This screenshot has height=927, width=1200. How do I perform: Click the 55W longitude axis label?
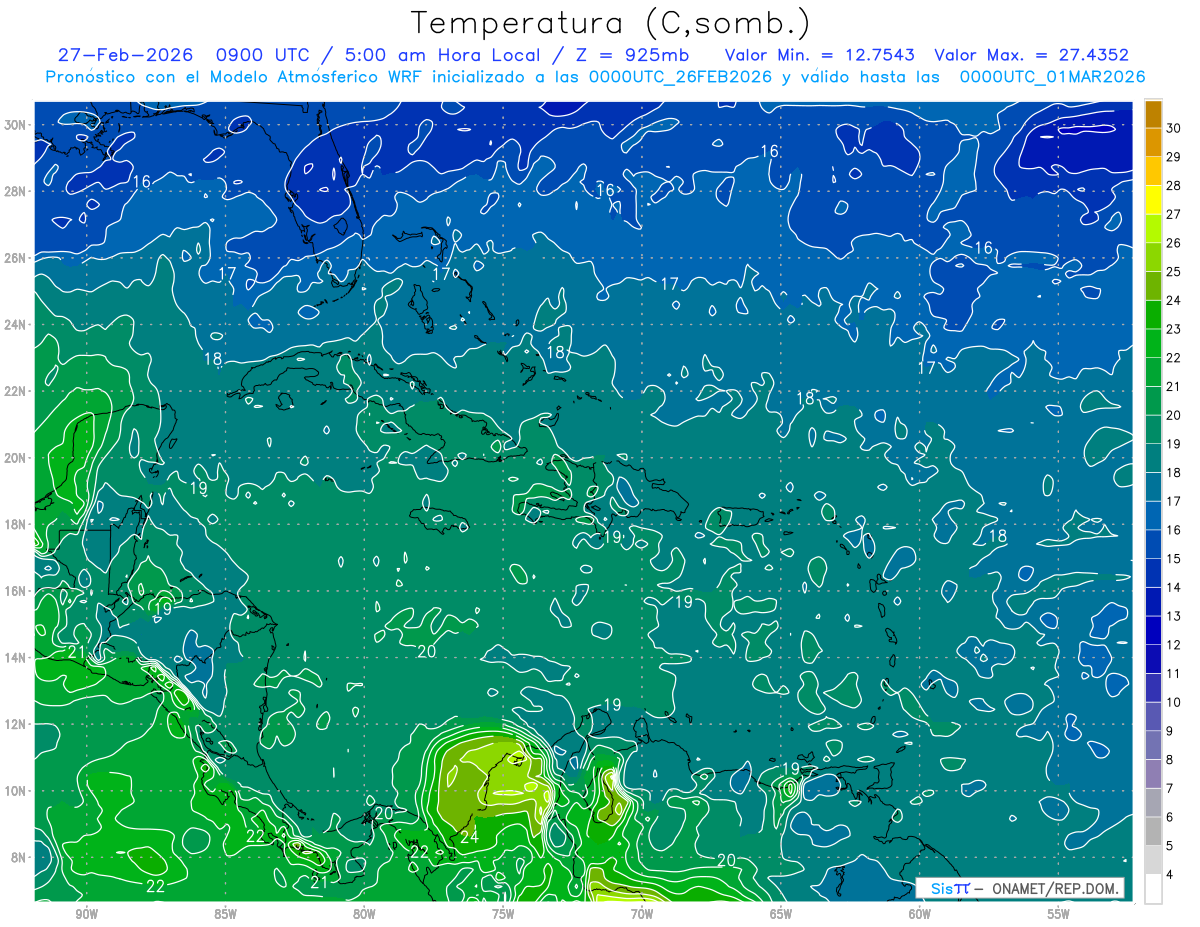pyautogui.click(x=1059, y=914)
